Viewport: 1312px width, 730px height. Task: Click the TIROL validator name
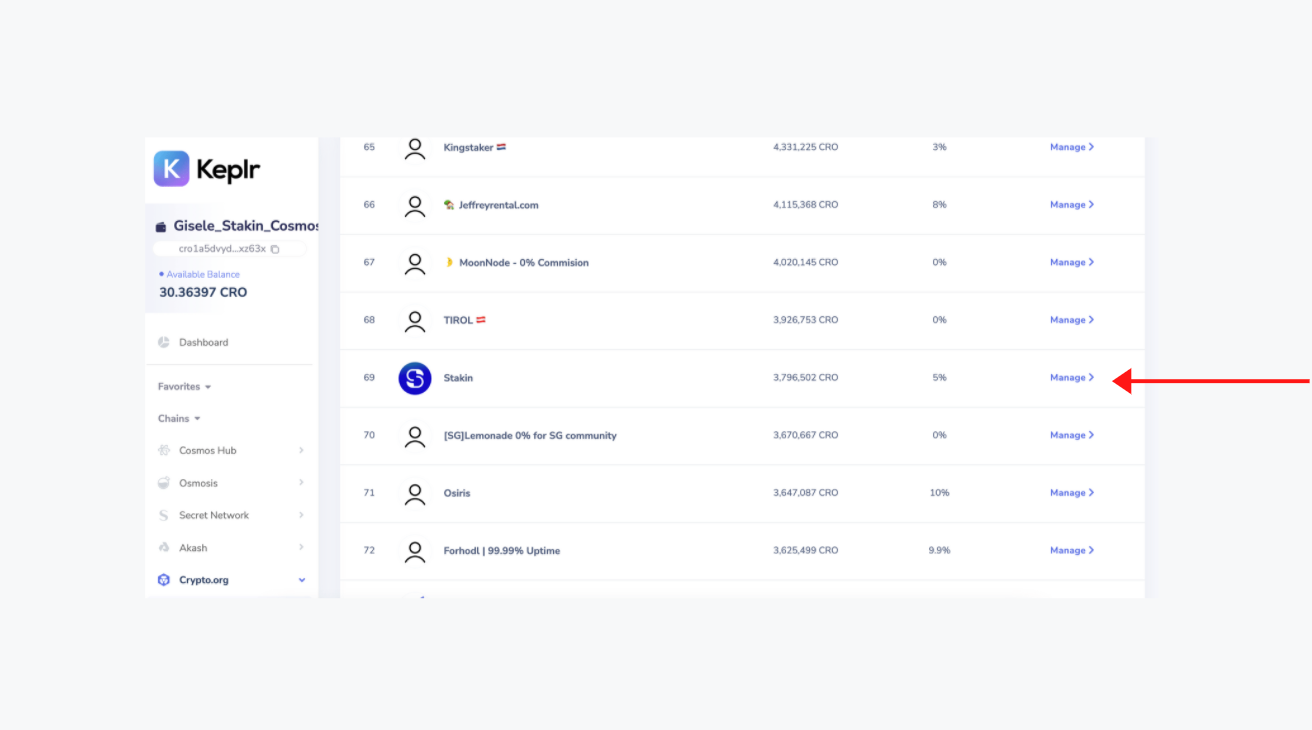click(x=458, y=320)
